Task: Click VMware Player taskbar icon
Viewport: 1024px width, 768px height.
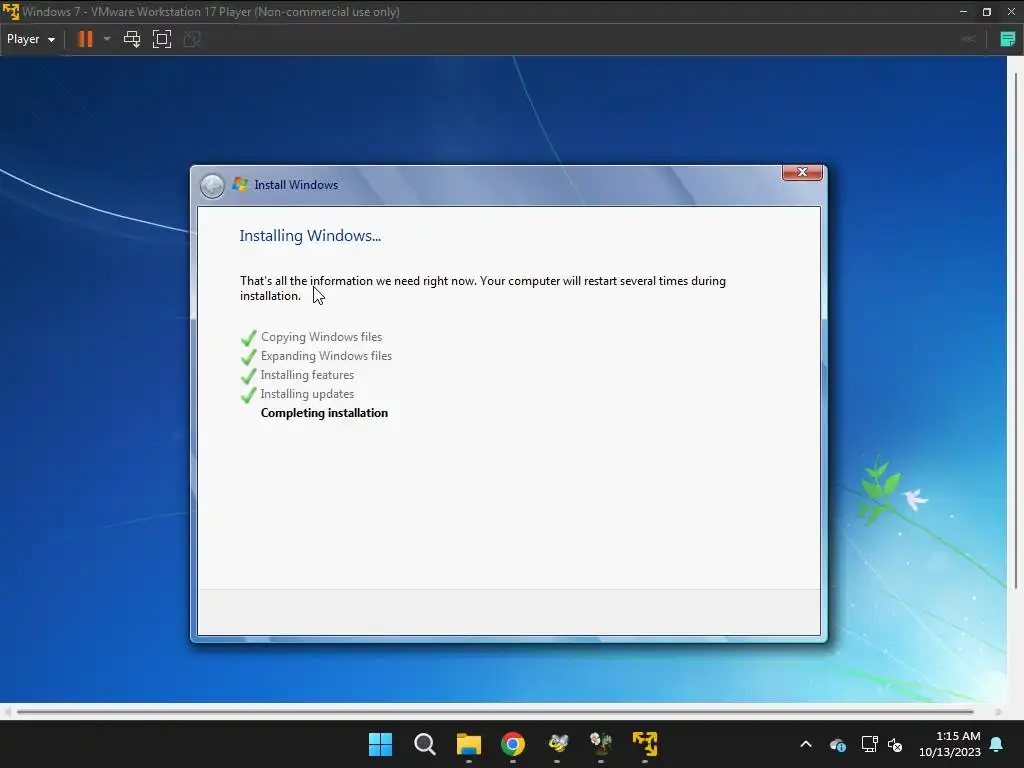Action: tap(645, 744)
